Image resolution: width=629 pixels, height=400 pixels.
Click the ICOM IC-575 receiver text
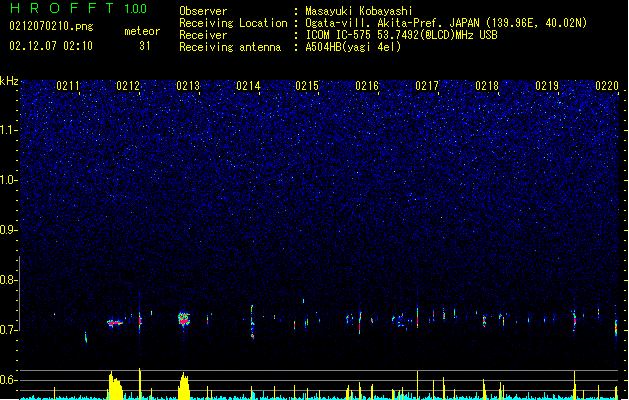(x=401, y=35)
